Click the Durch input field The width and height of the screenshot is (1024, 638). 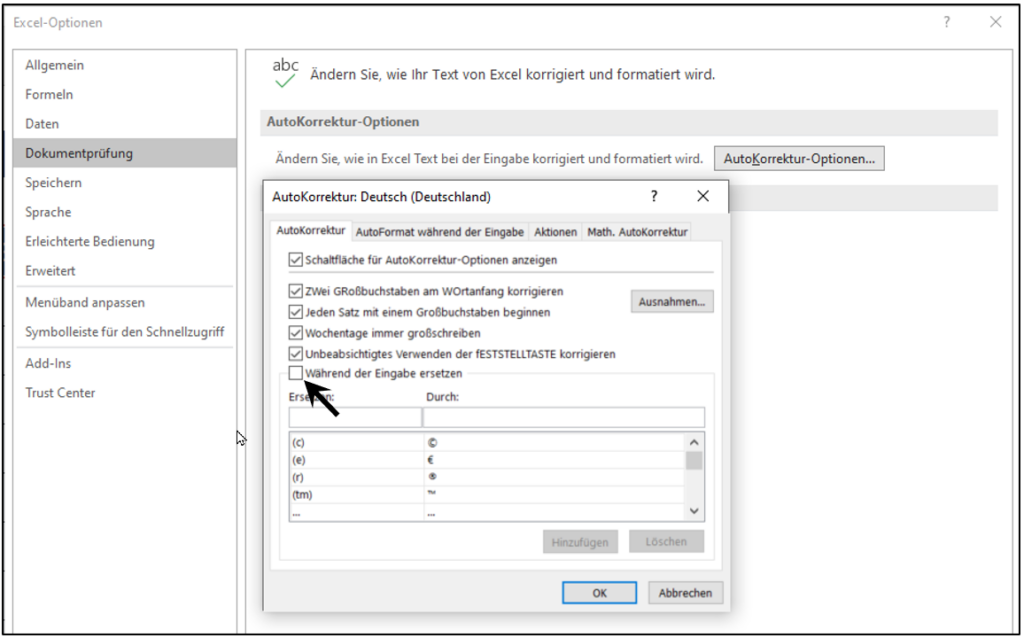pos(564,417)
